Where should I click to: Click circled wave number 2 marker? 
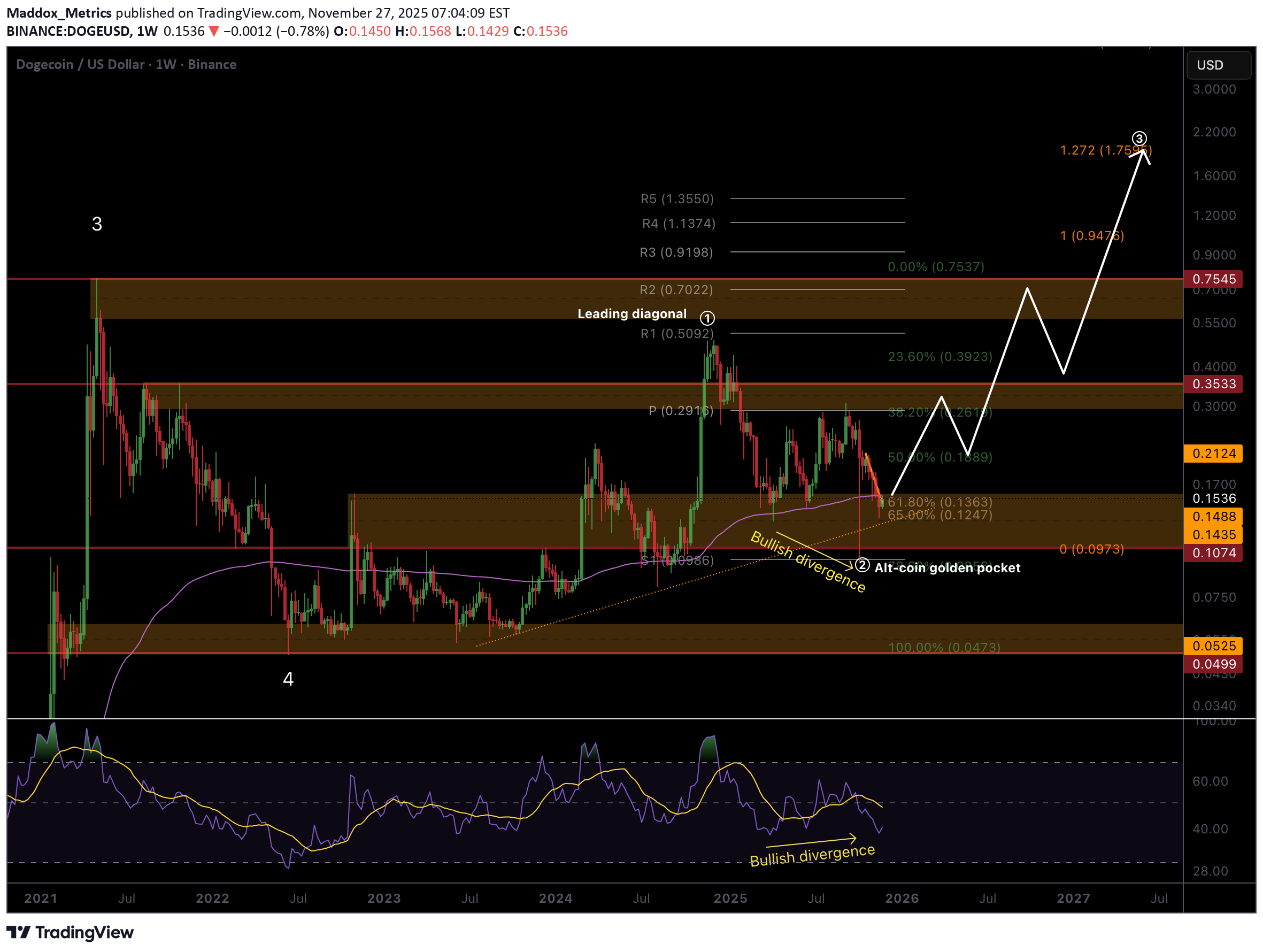[x=861, y=566]
